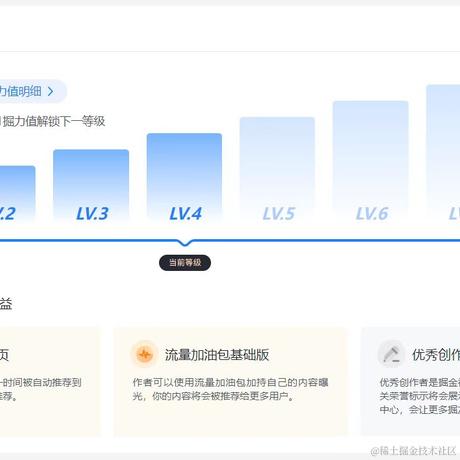460x460 pixels.
Task: Select the LV.5 level bar
Action: [x=277, y=169]
